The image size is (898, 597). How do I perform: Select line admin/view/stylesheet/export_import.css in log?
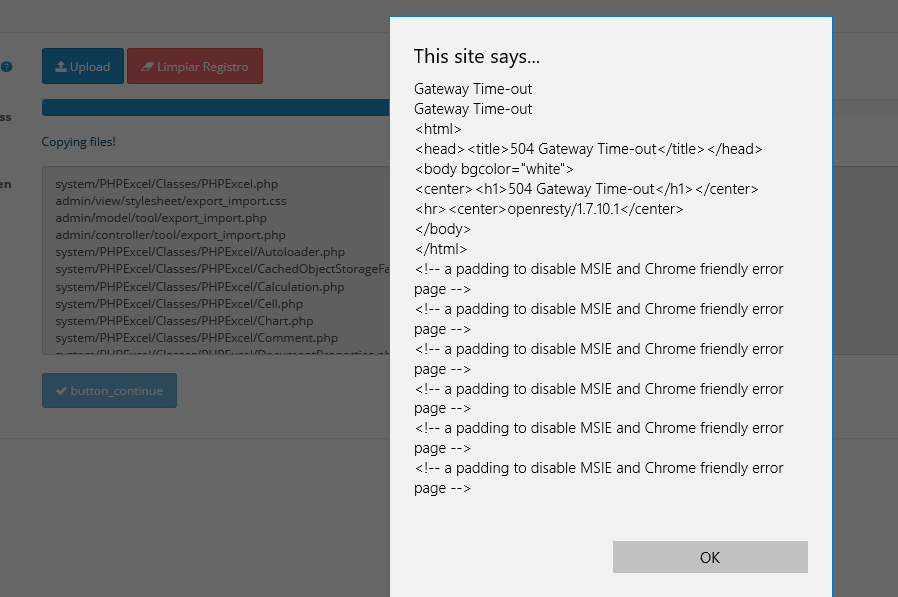tap(171, 201)
